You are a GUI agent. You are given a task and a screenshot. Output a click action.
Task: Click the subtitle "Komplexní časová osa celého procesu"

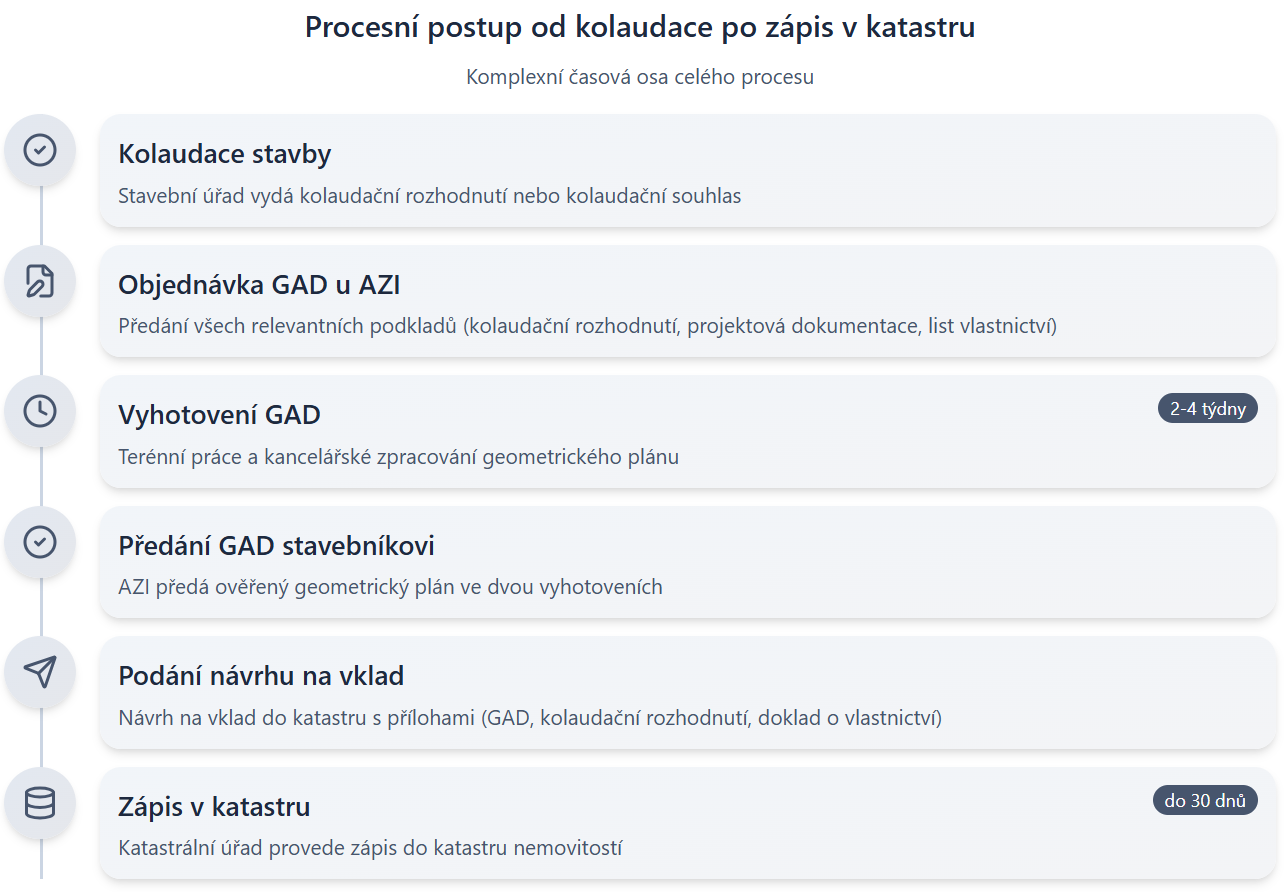pos(640,77)
